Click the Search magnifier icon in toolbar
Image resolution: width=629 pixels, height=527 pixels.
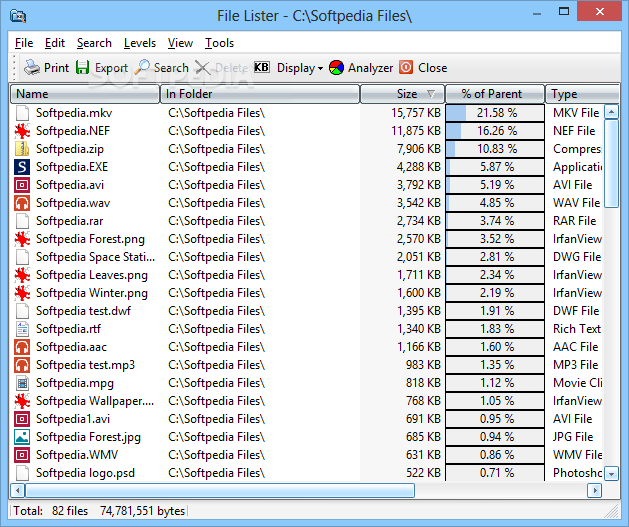click(142, 67)
